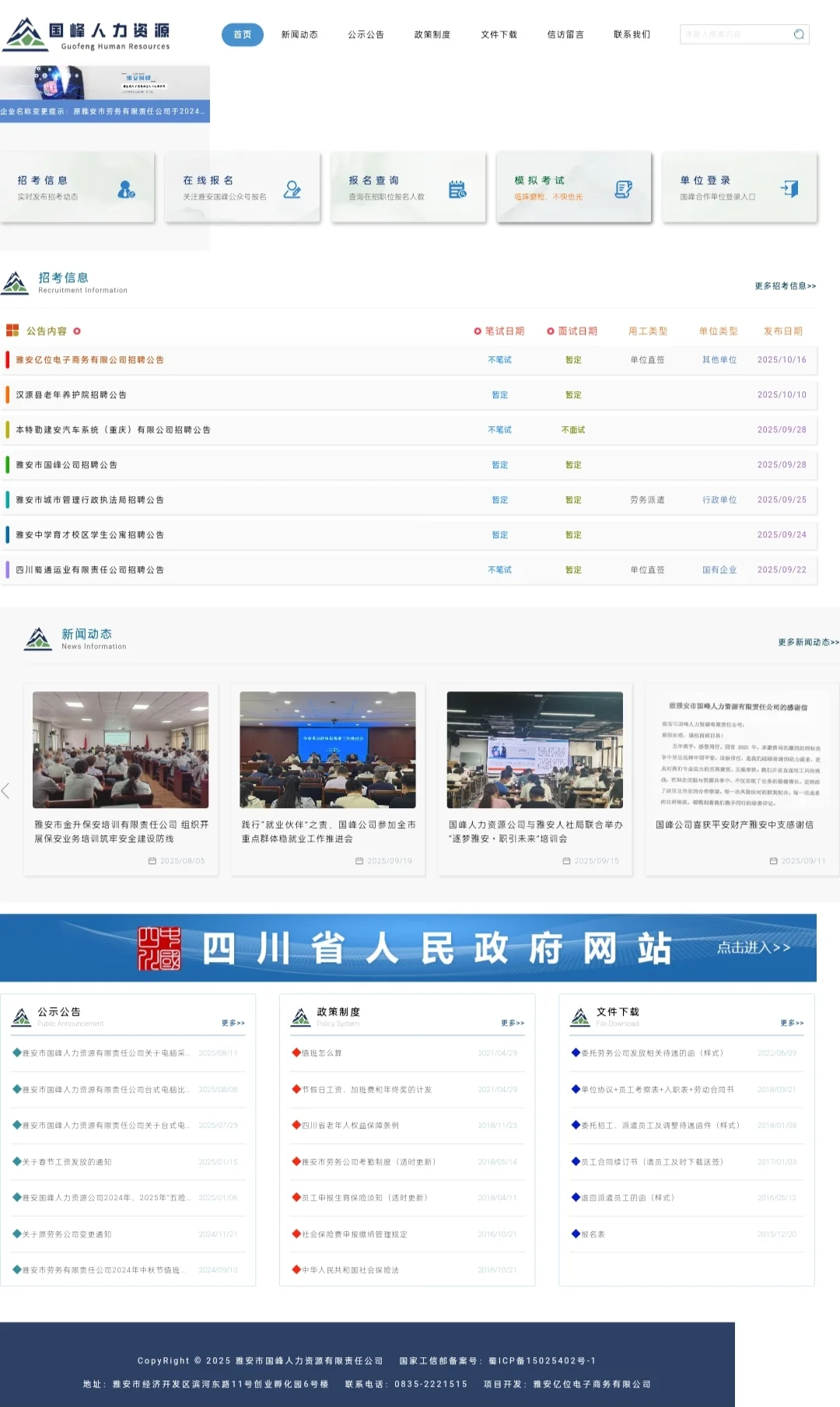The width and height of the screenshot is (840, 1407).
Task: Click red circle marker beside 笔试日期
Action: 478,331
